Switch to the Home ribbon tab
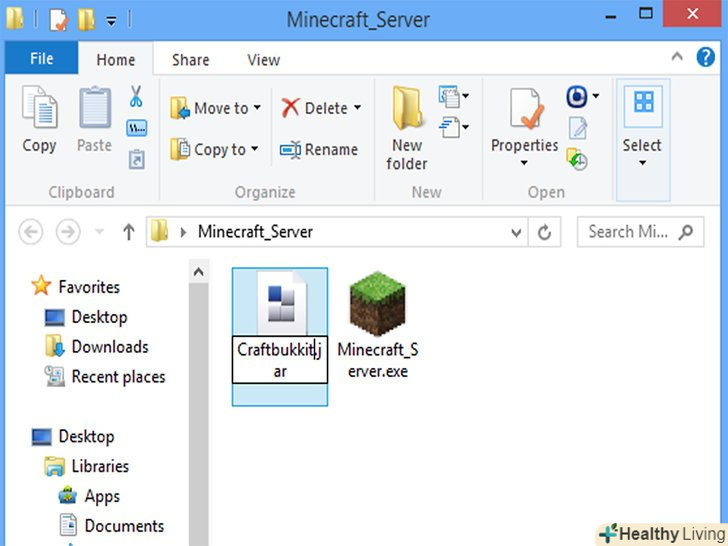The image size is (728, 546). pyautogui.click(x=116, y=59)
